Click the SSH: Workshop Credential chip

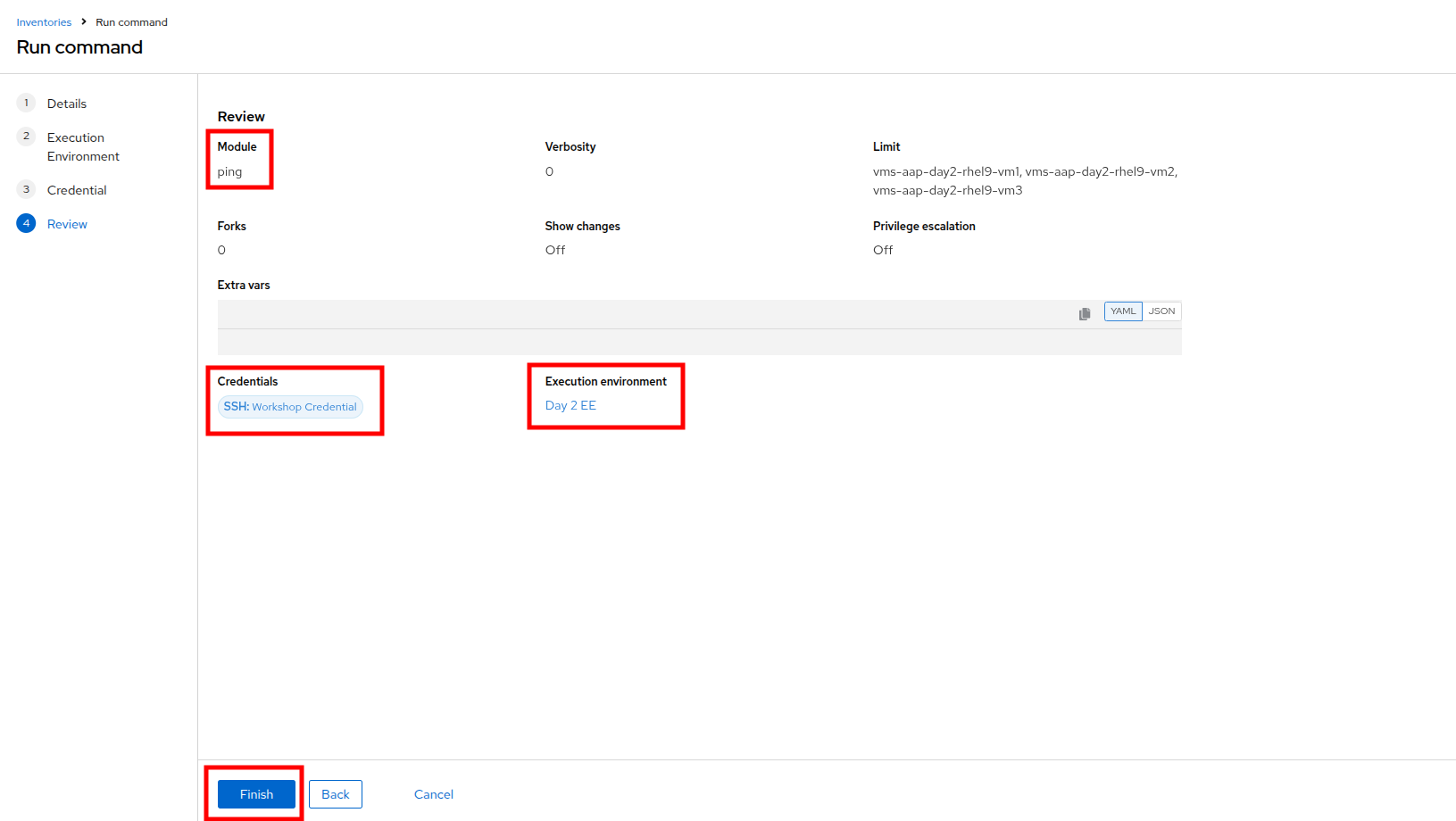tap(290, 407)
